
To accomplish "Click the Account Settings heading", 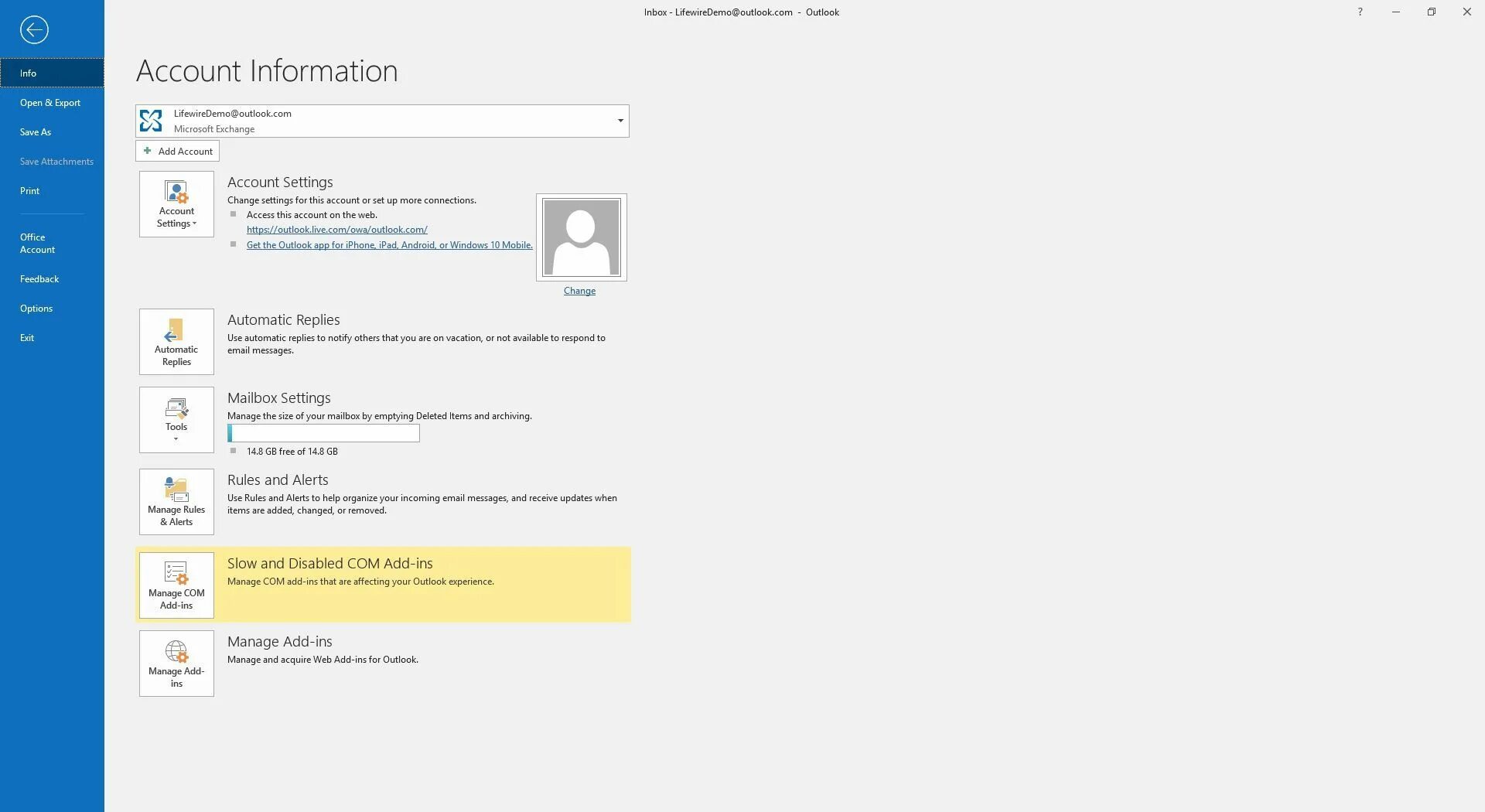I will [280, 183].
